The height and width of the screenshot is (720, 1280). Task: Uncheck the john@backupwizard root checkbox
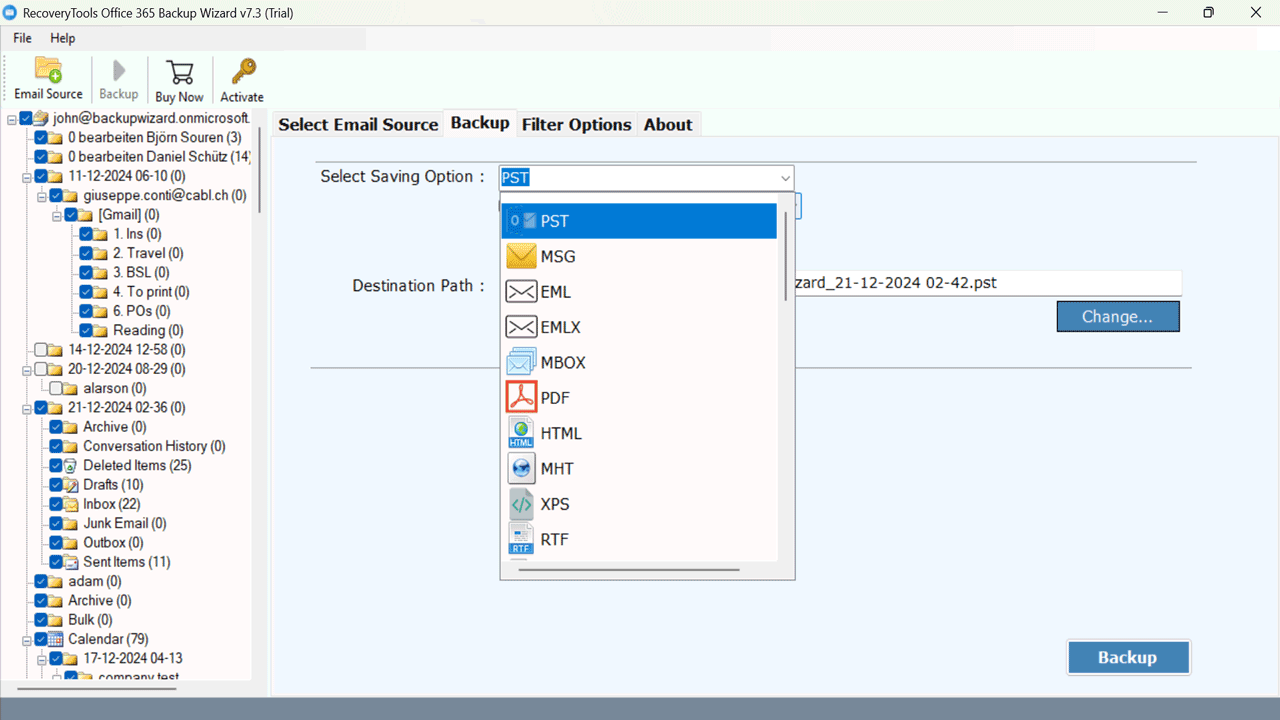pos(26,118)
